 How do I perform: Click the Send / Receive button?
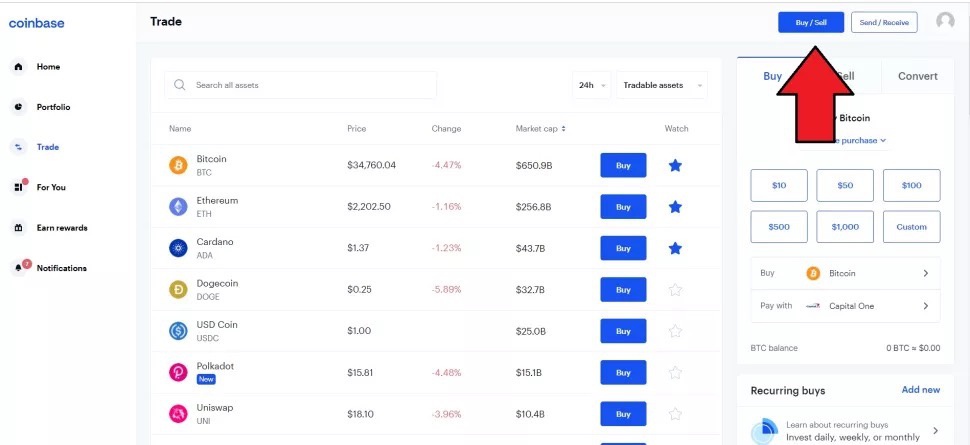(884, 22)
